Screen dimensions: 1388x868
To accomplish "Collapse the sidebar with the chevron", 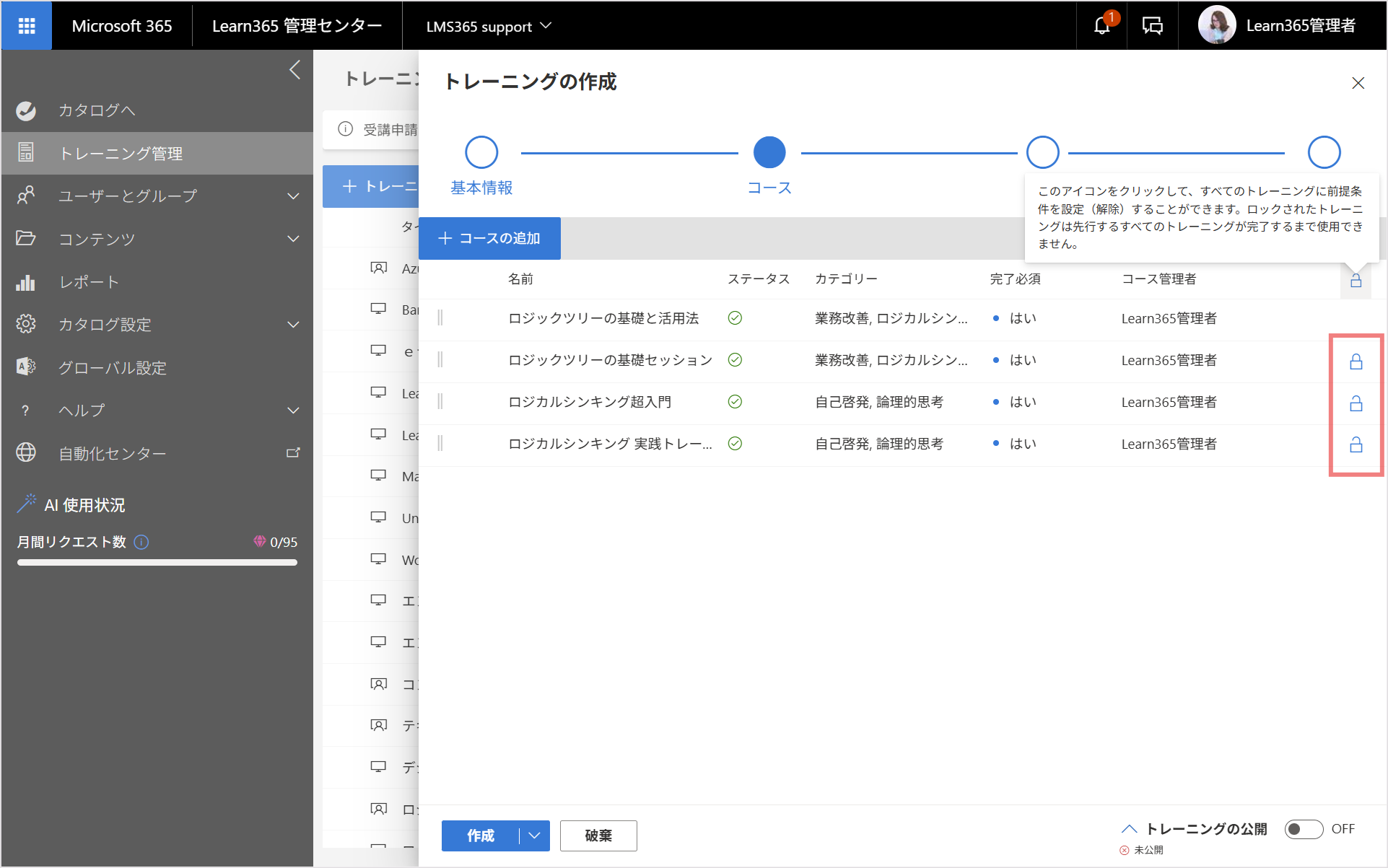I will pyautogui.click(x=294, y=70).
